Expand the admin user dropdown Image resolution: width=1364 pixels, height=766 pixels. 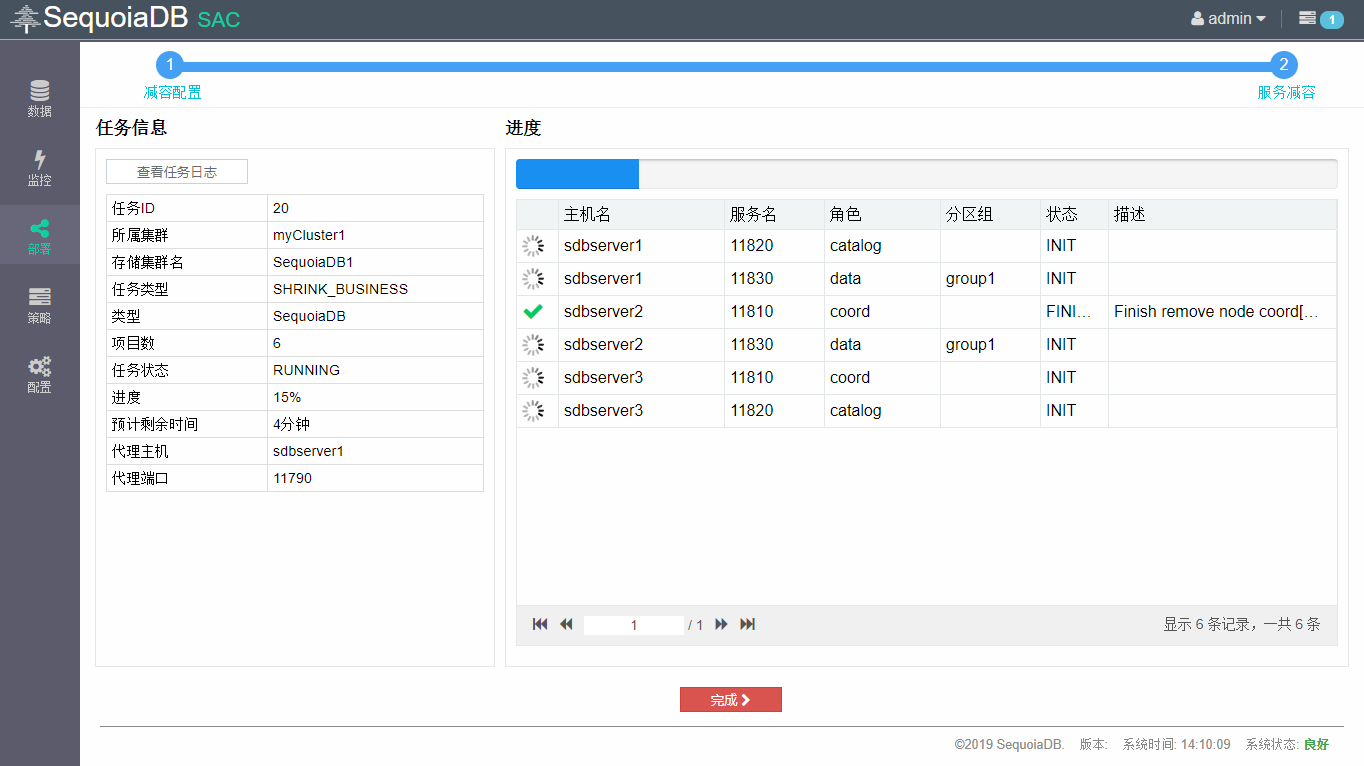1229,18
